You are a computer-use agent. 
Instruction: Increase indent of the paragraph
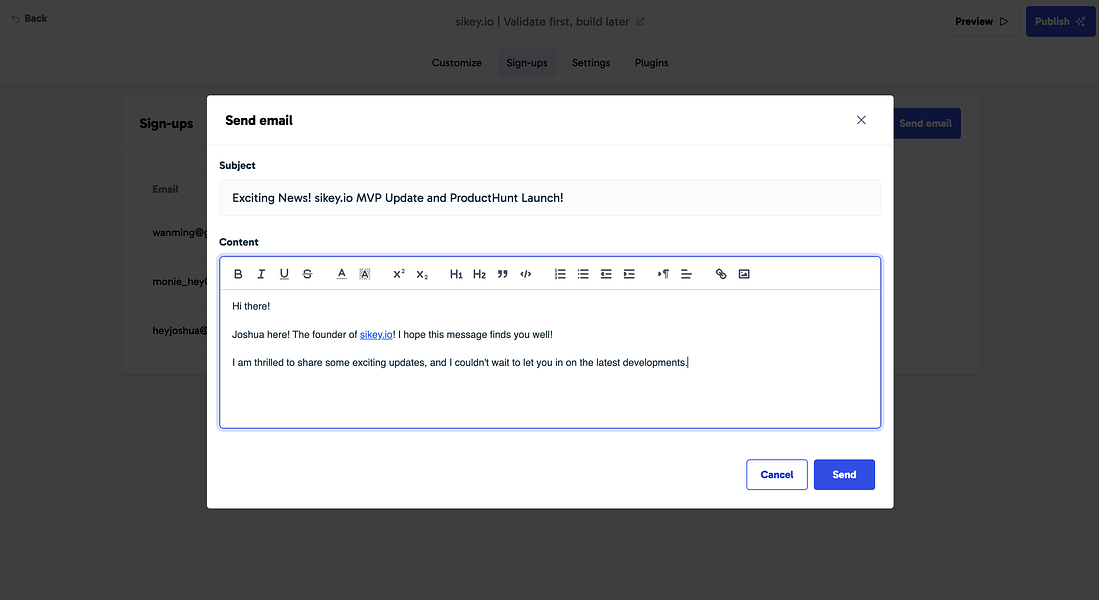click(x=629, y=274)
